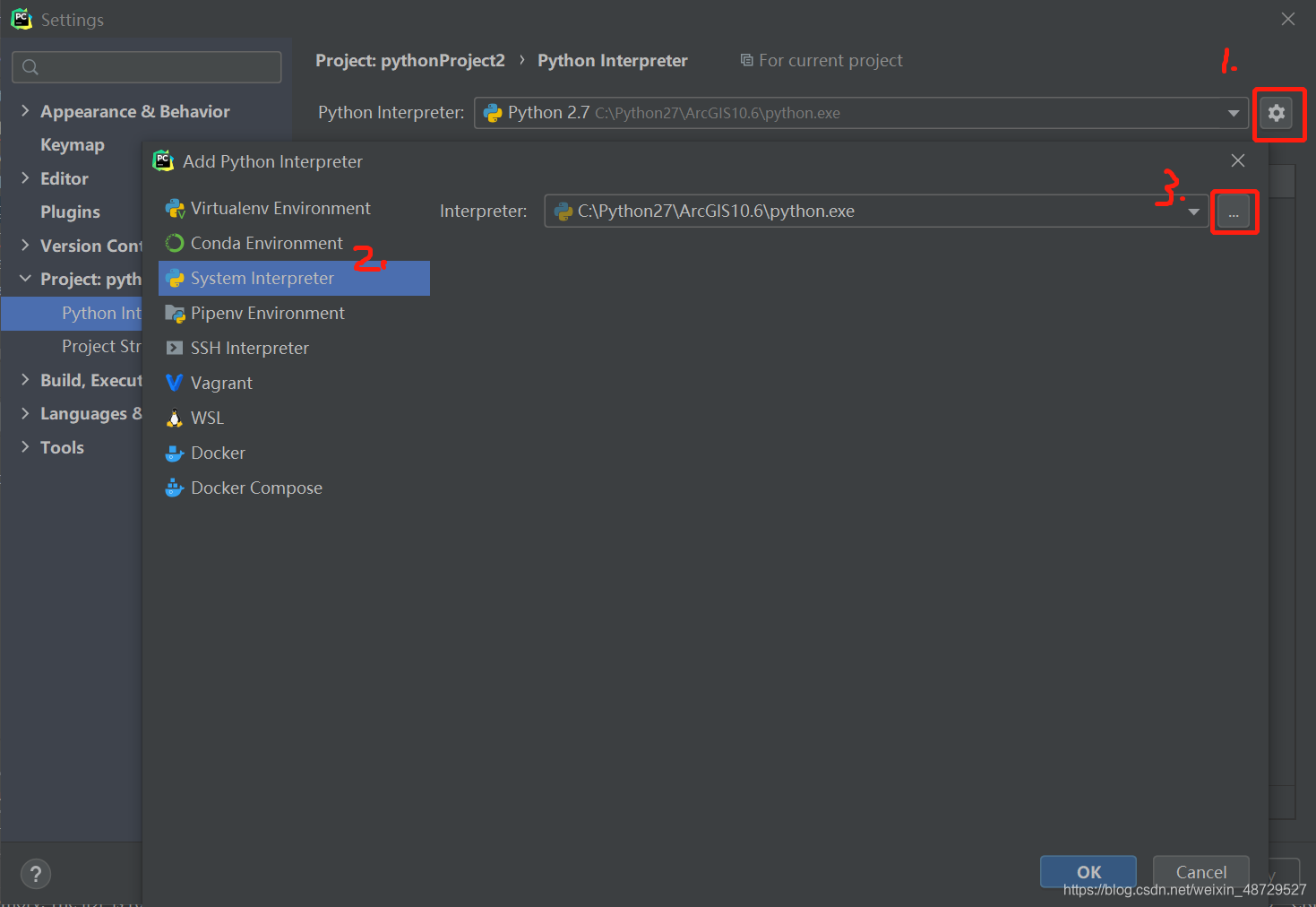Select the Virtualenv Environment option
This screenshot has height=907, width=1316.
[280, 207]
